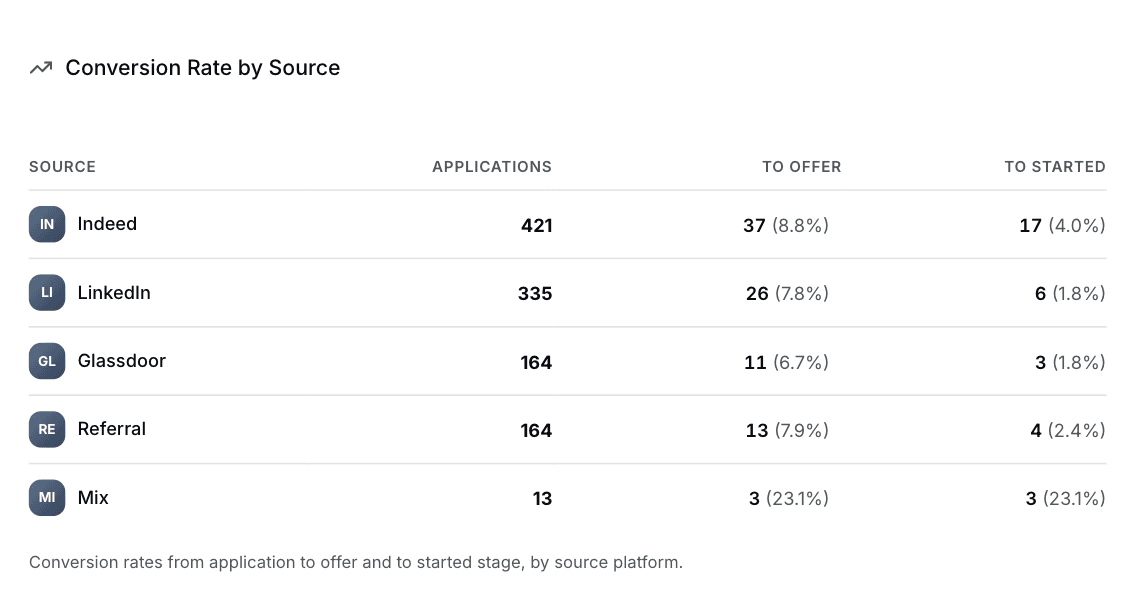Click Glassdoor's applications value 164
1138x604 pixels.
(x=536, y=362)
